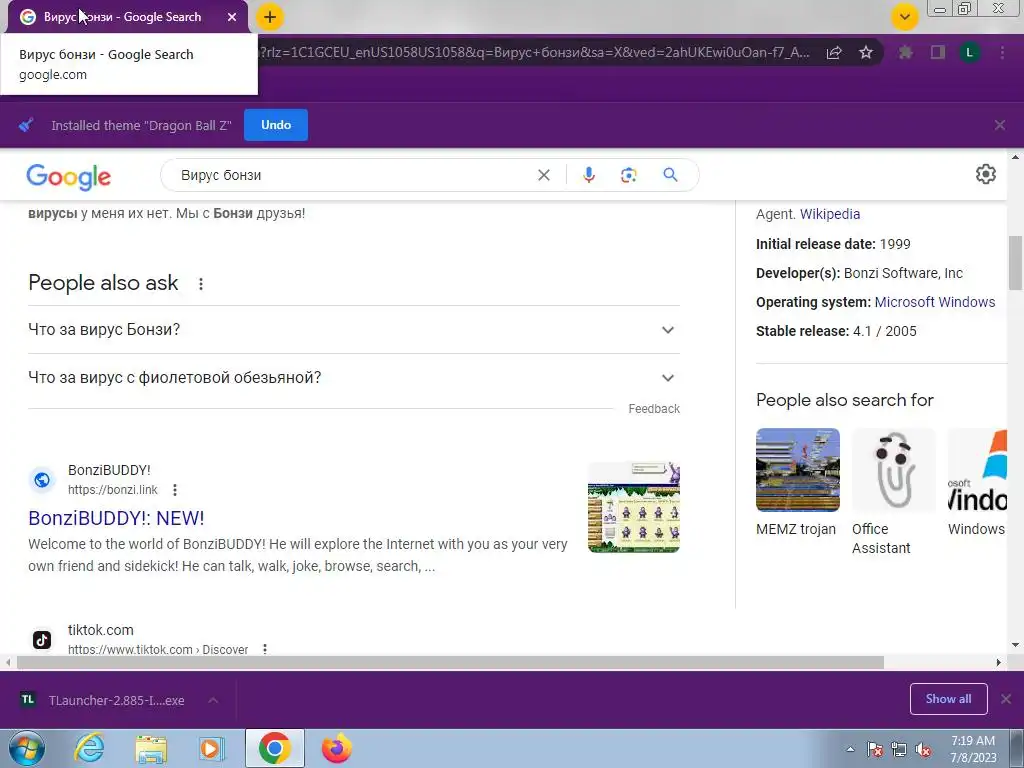
Task: Toggle the side panel icon
Action: [938, 52]
